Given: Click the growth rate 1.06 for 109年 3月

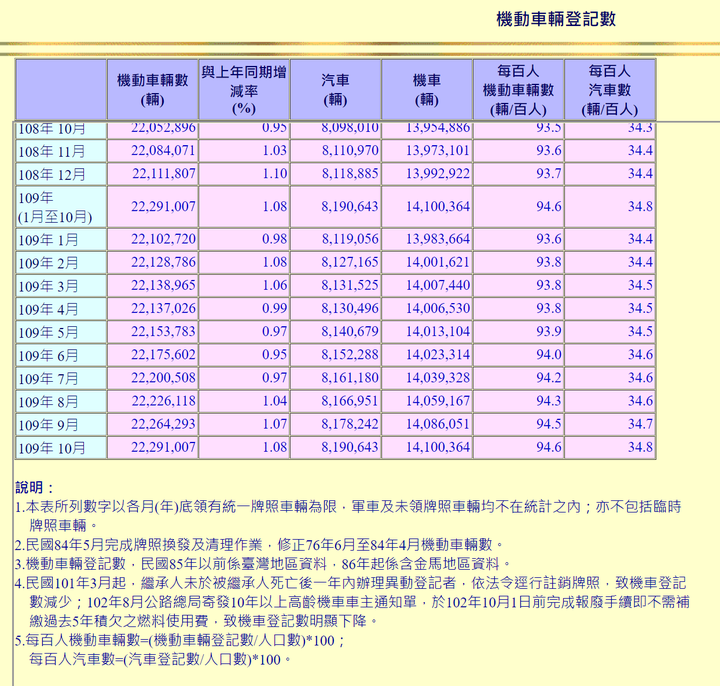Looking at the screenshot, I should coord(275,286).
